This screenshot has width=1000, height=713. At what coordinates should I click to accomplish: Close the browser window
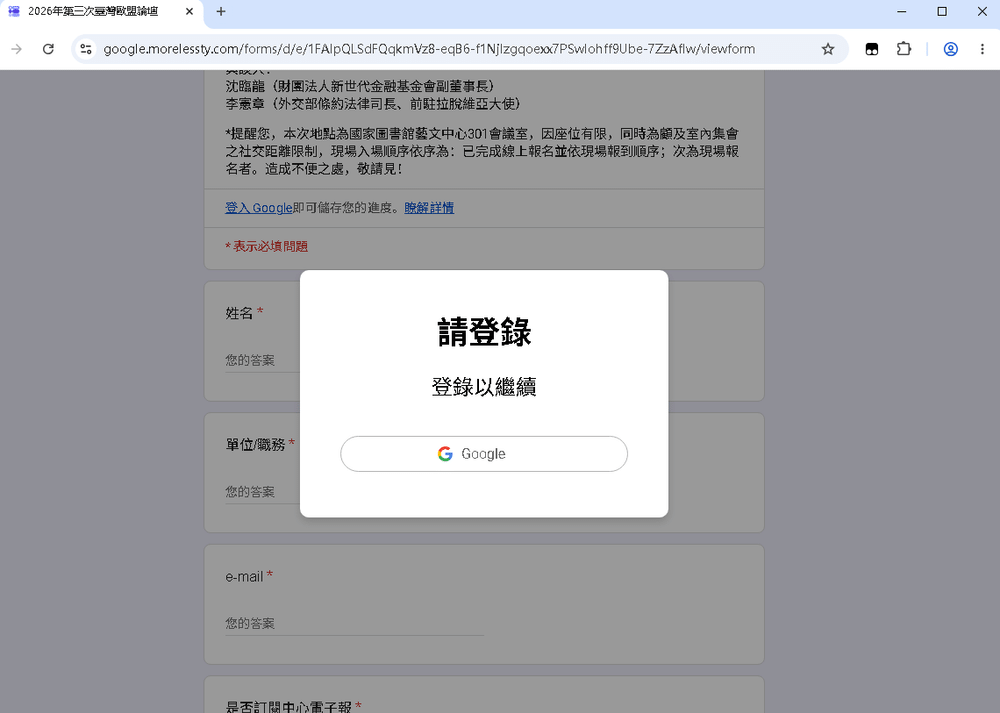tap(982, 11)
